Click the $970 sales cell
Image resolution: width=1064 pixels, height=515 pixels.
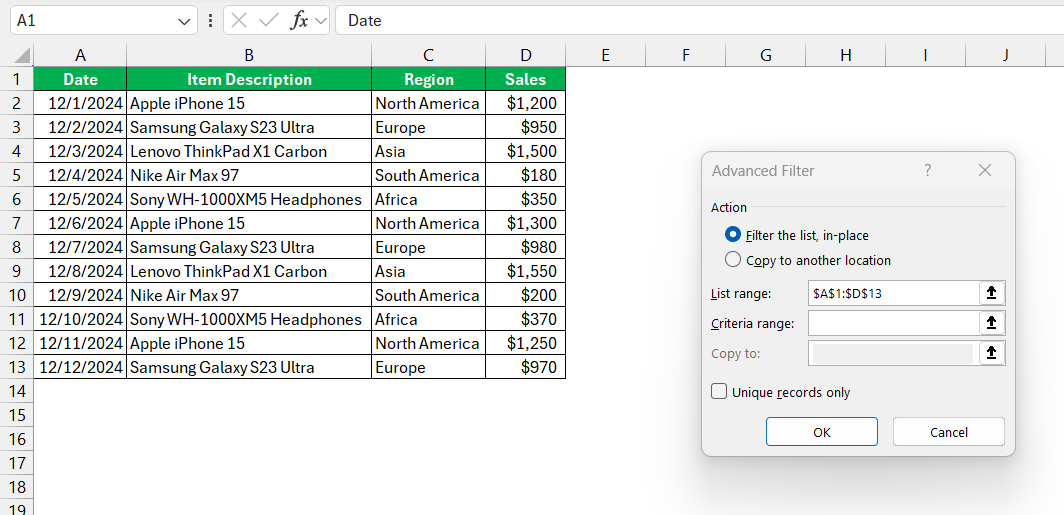point(525,368)
